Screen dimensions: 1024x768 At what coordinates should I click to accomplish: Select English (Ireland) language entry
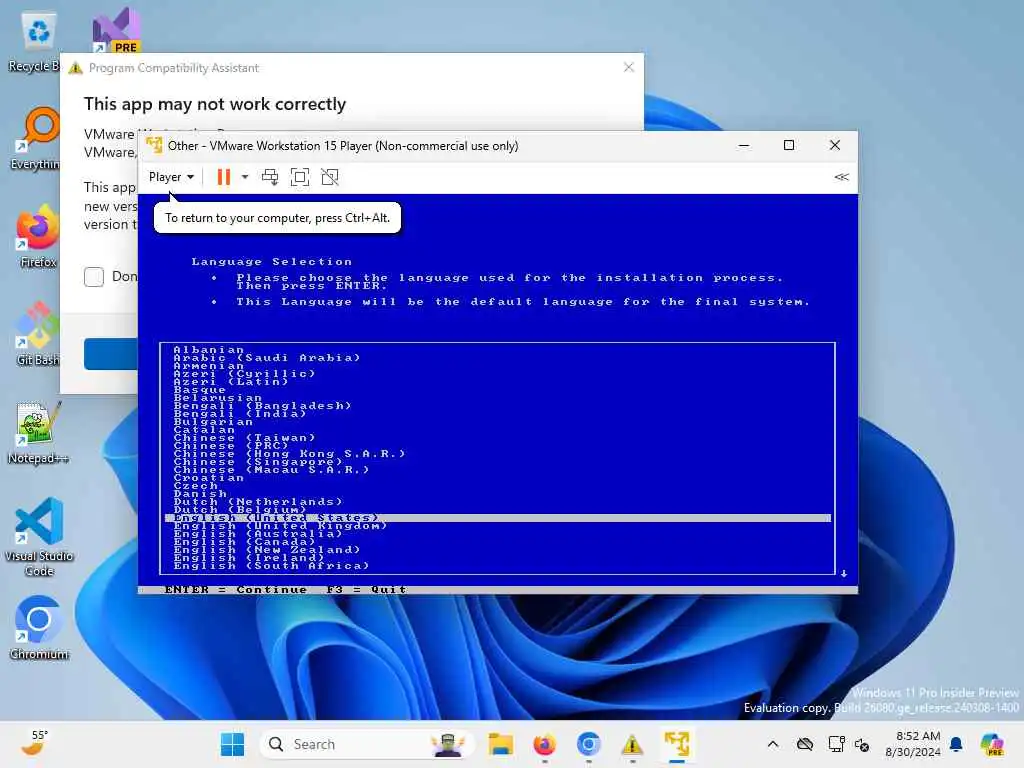pyautogui.click(x=249, y=558)
